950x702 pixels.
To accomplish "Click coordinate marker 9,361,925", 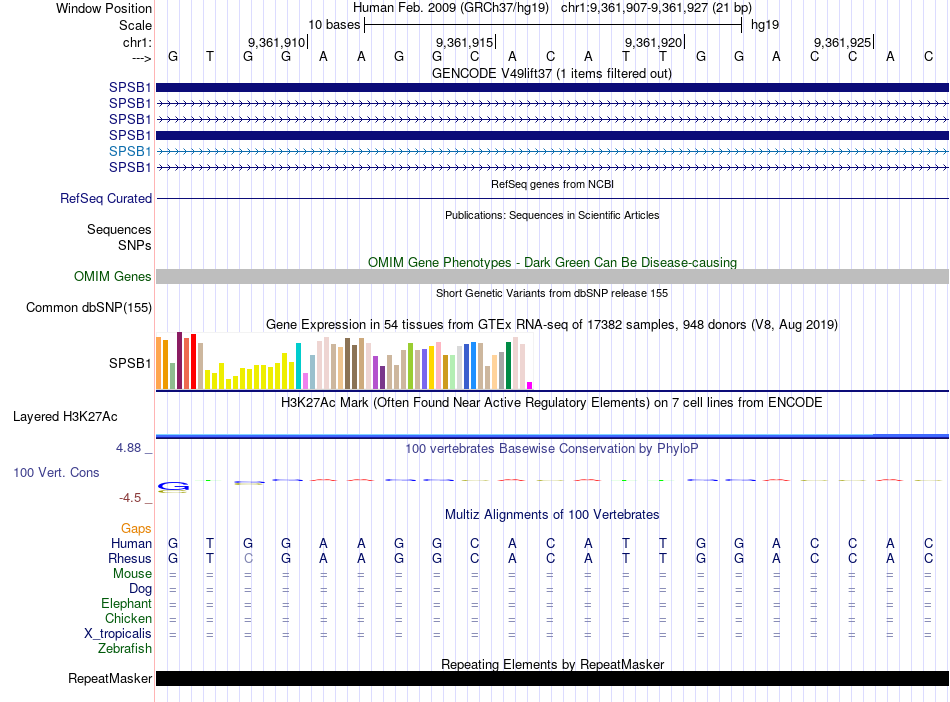I will click(843, 42).
